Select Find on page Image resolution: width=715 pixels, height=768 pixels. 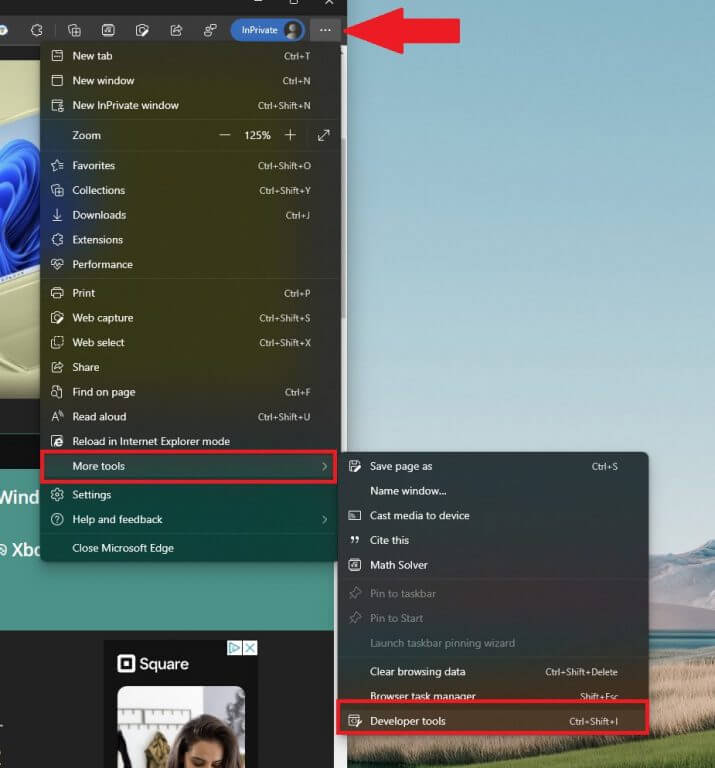(x=190, y=392)
